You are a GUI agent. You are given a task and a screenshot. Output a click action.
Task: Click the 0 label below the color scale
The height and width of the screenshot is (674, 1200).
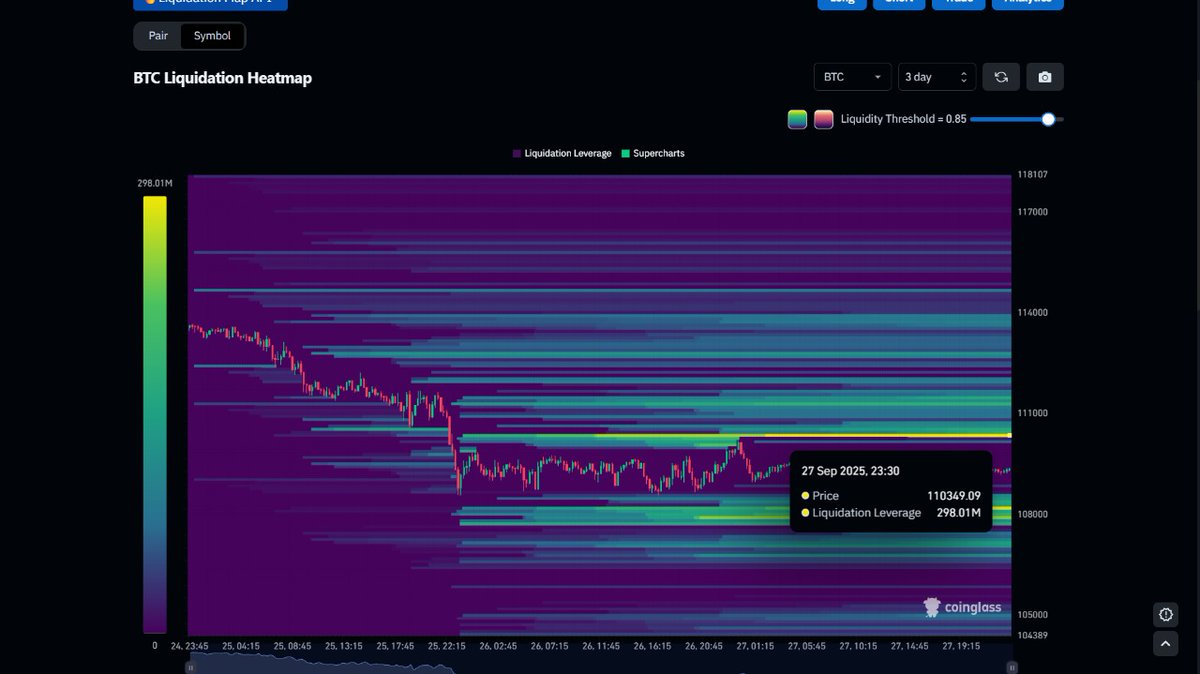[x=155, y=646]
